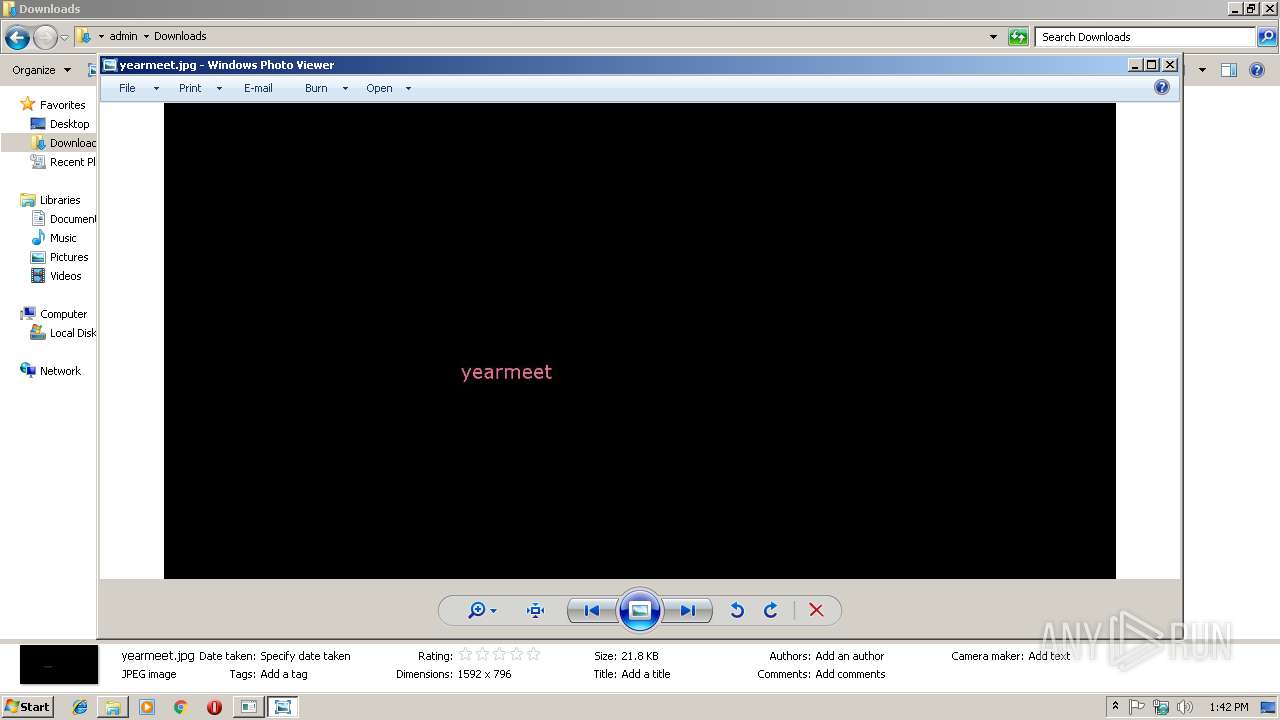The image size is (1280, 720).
Task: Play the slide show from the center button
Action: coord(640,610)
